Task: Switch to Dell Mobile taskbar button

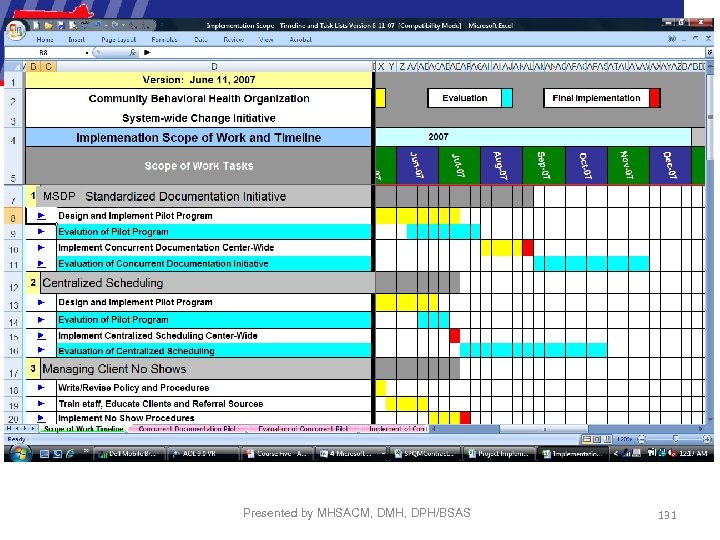Action: click(x=129, y=454)
